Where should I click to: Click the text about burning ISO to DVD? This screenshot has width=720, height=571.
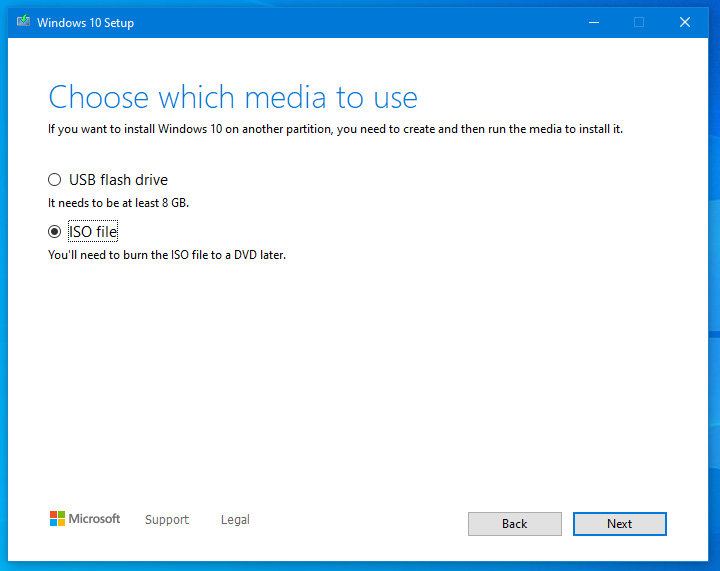coord(167,255)
